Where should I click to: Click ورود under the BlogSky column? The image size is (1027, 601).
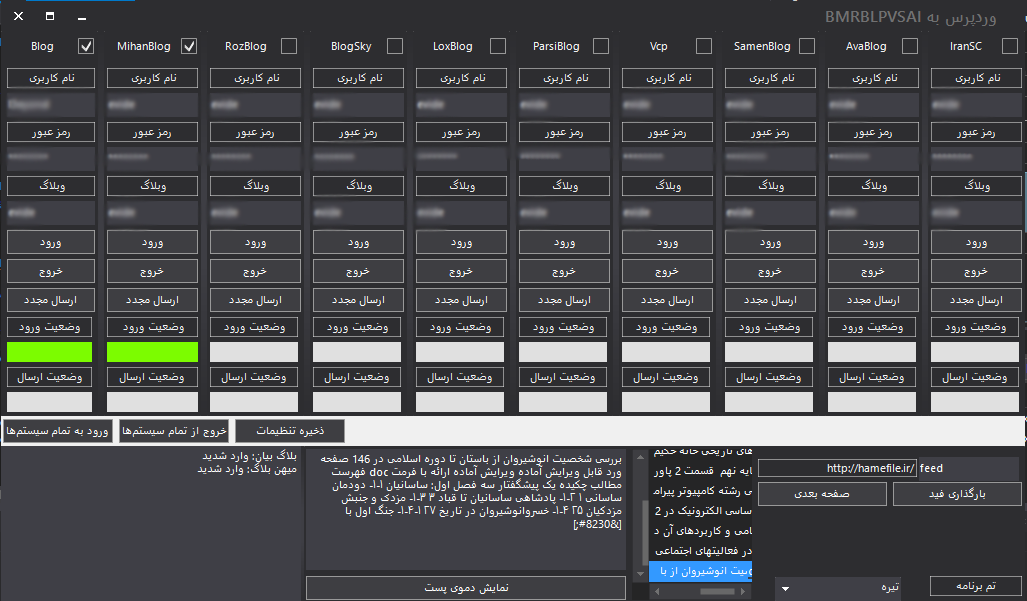pyautogui.click(x=358, y=242)
